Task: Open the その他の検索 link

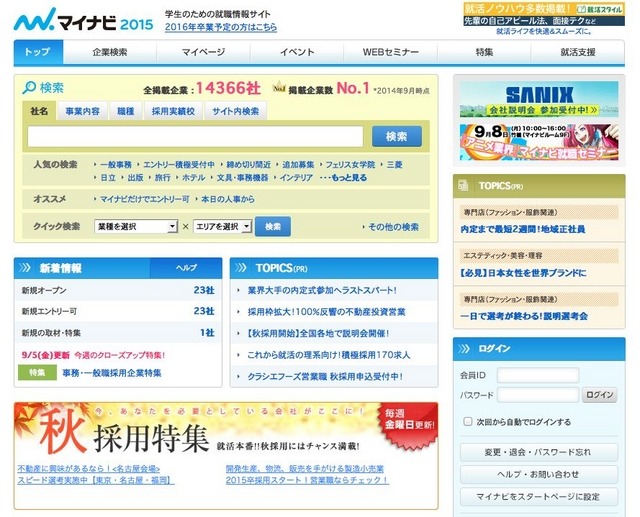Action: 393,226
